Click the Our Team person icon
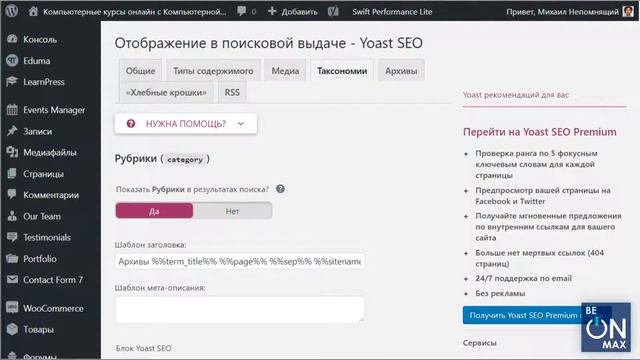The width and height of the screenshot is (640, 360). tap(12, 216)
